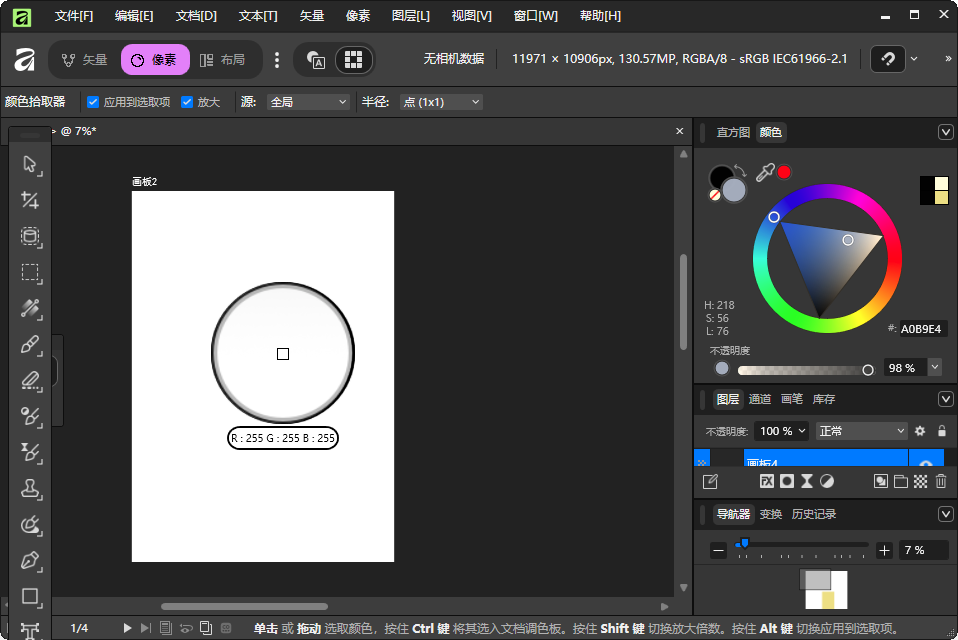Open the color opacity 98 % dropdown arrow
Viewport: 958px width, 640px height.
(x=935, y=367)
